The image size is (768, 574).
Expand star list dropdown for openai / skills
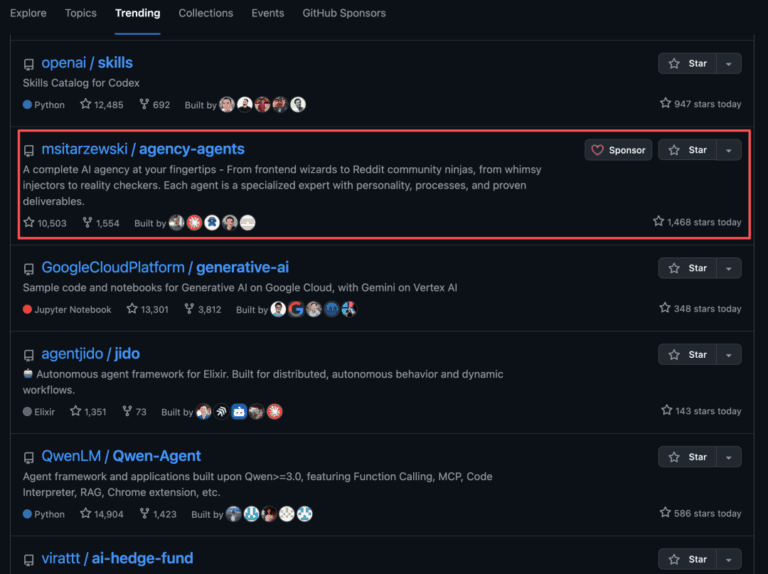tap(729, 64)
